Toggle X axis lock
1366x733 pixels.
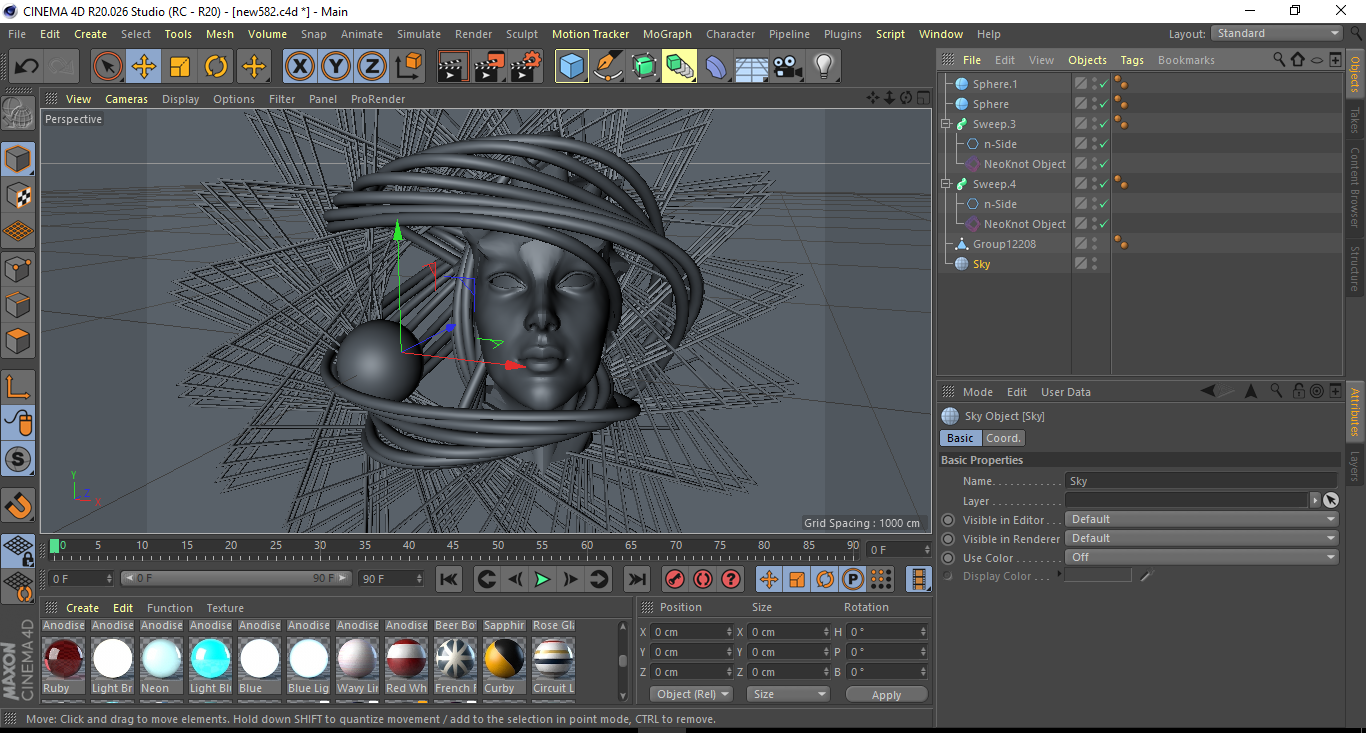299,67
